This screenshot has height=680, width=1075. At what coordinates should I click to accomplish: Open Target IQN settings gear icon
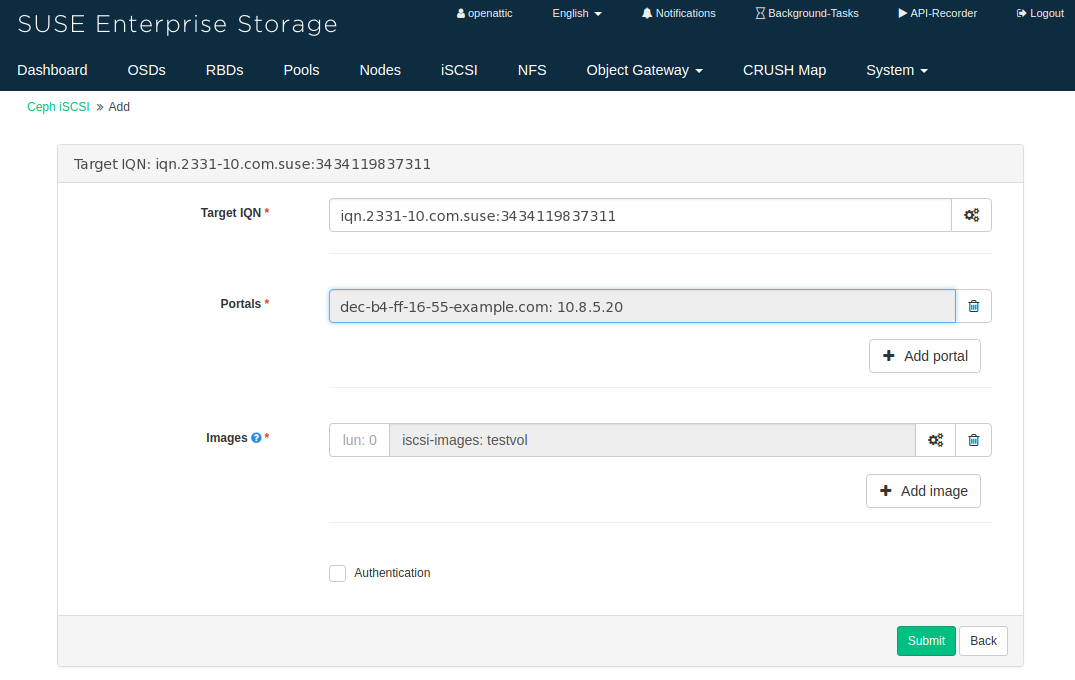pos(971,215)
